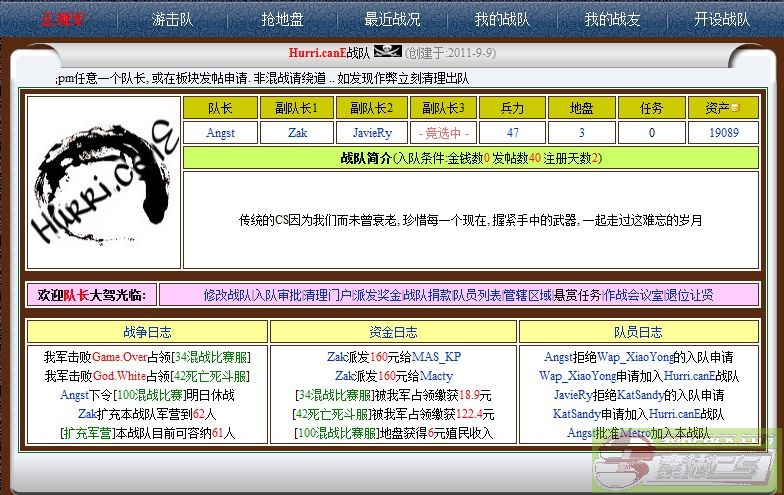Click Game.Over in the war log
The image size is (784, 495).
pos(120,357)
